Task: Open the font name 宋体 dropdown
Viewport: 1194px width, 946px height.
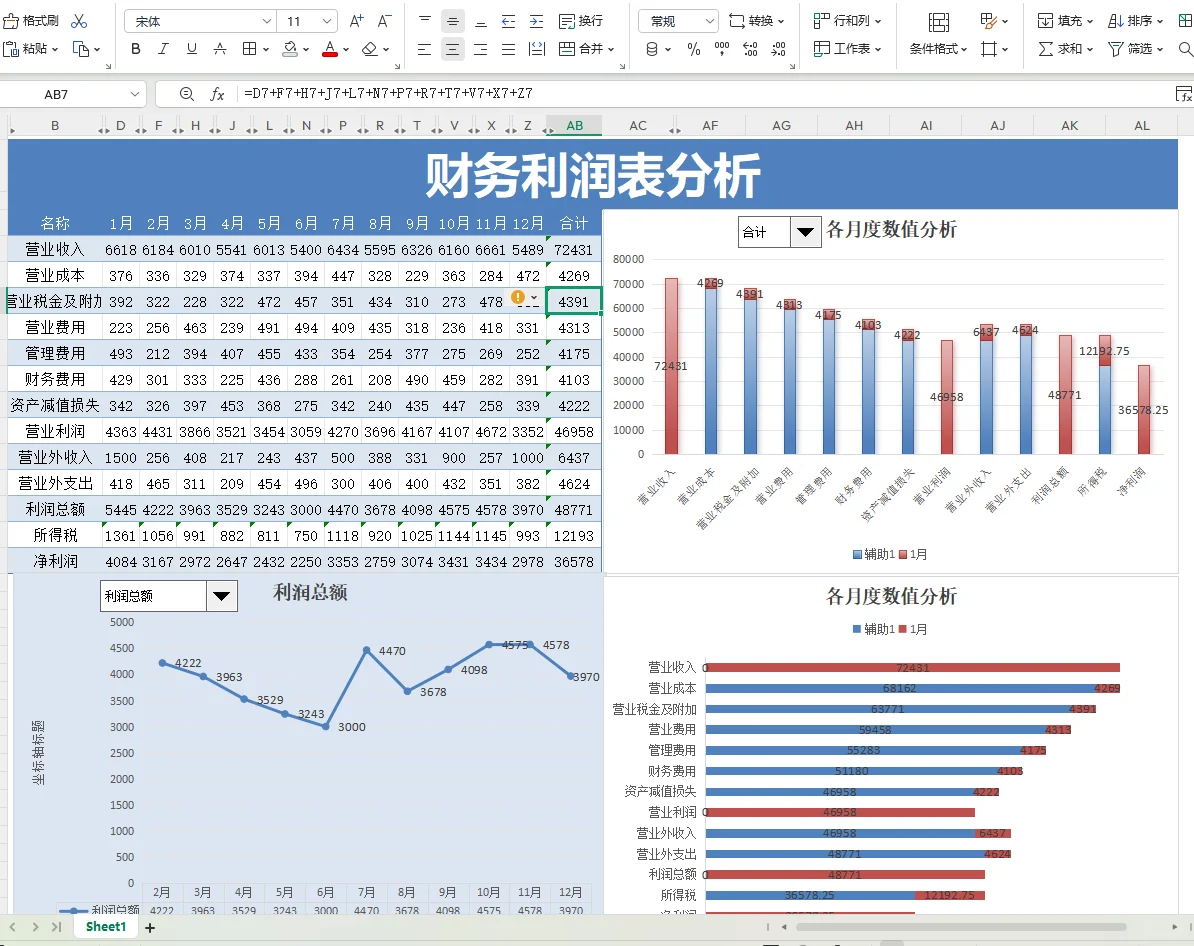Action: tap(267, 21)
